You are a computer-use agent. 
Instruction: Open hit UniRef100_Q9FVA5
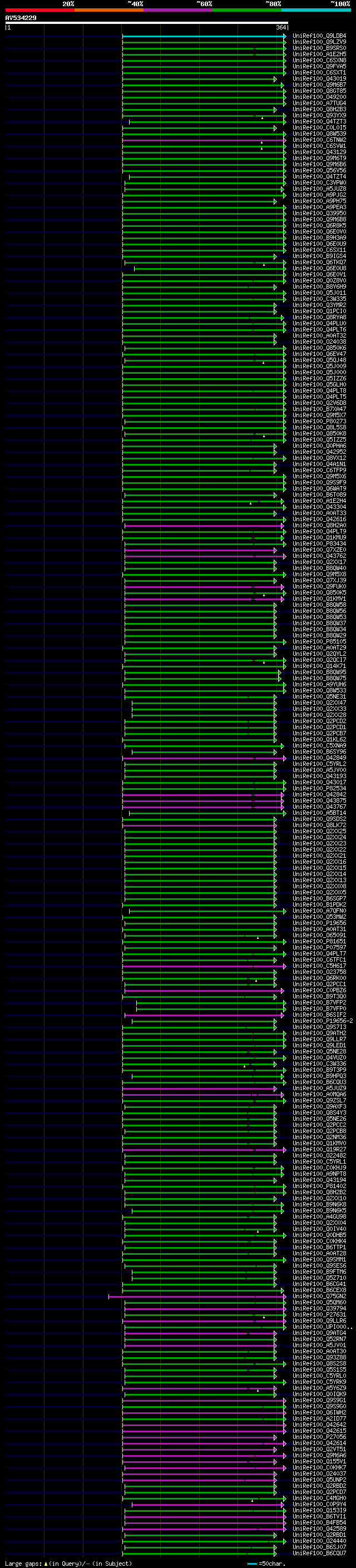pos(319,66)
